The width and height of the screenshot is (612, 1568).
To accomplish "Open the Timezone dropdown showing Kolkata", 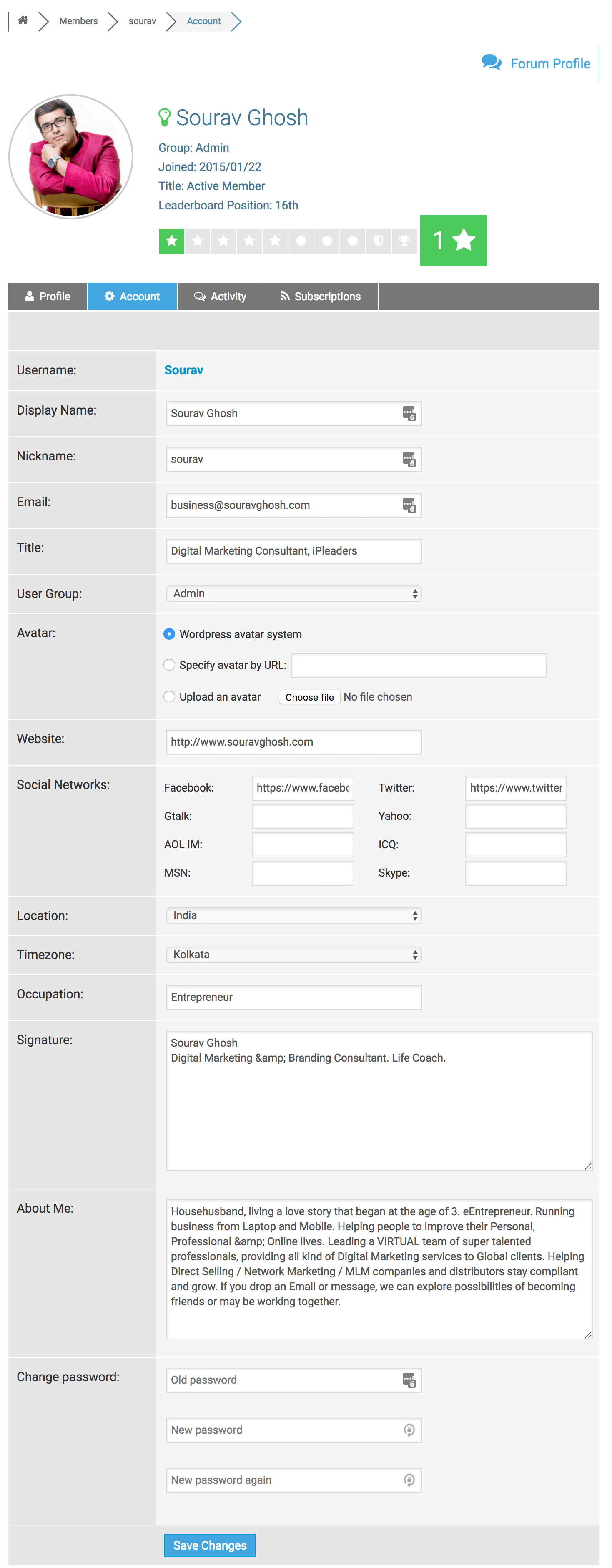I will click(x=293, y=955).
